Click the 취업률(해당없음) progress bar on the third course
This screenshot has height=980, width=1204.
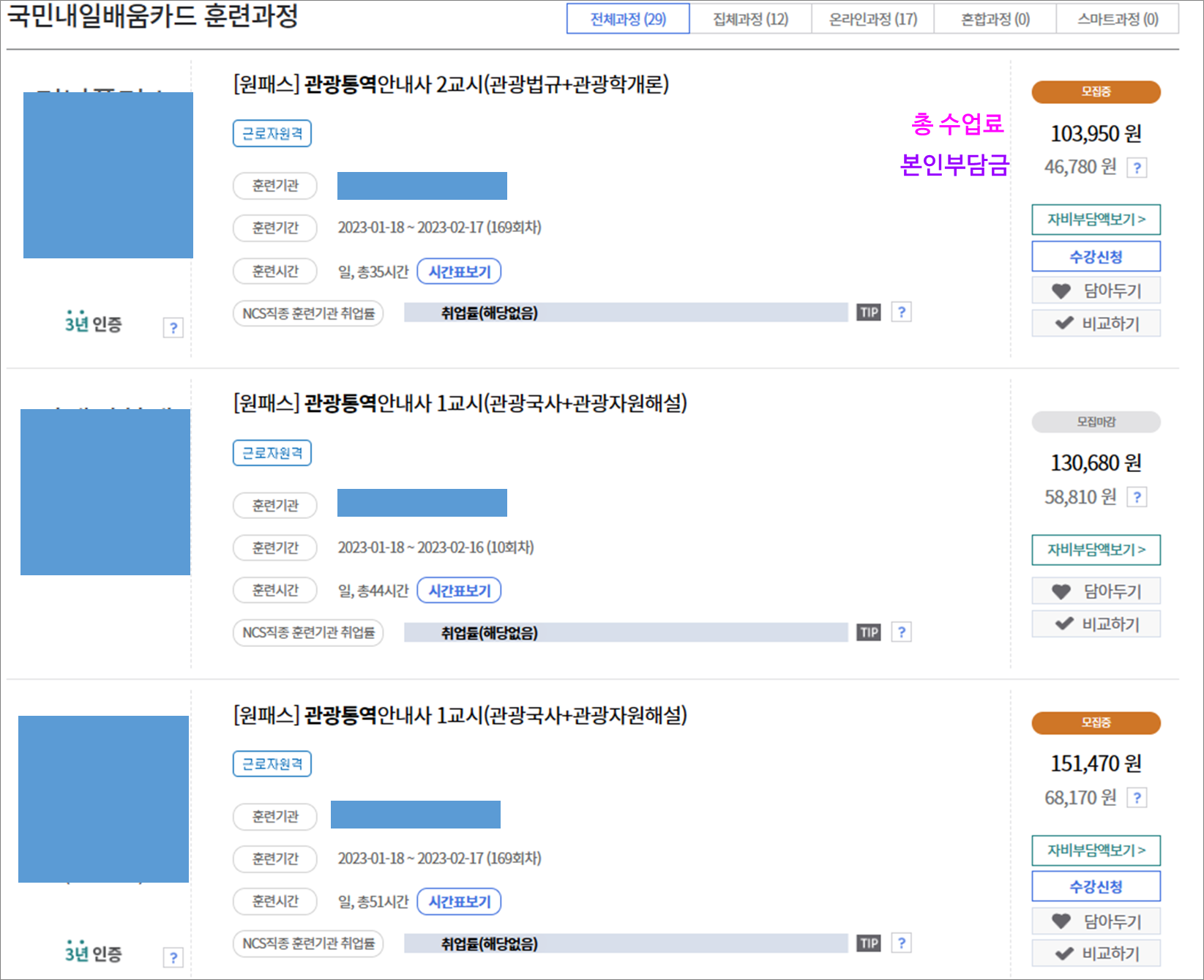(x=626, y=943)
